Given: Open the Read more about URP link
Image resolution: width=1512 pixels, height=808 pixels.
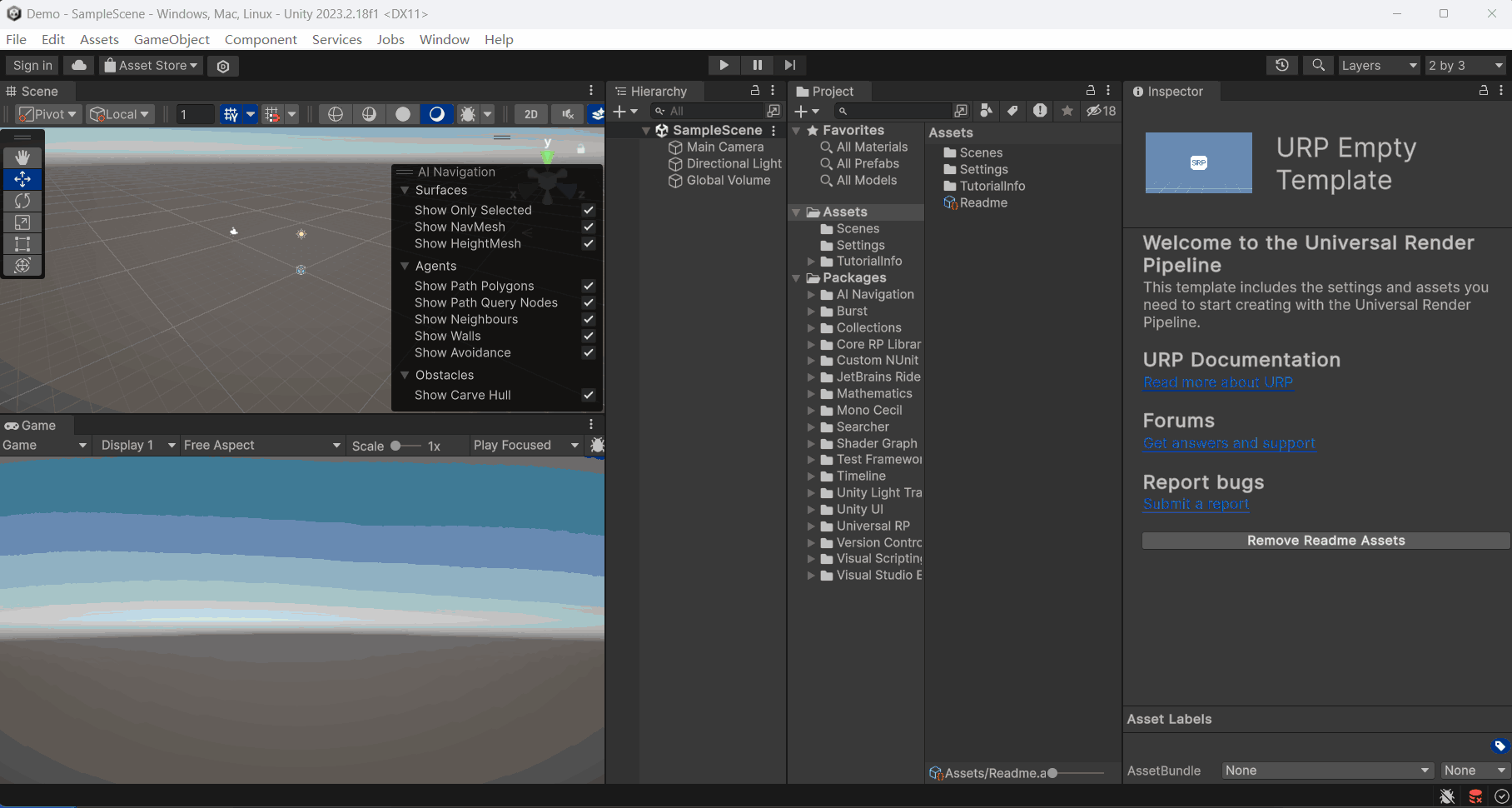Looking at the screenshot, I should point(1217,382).
